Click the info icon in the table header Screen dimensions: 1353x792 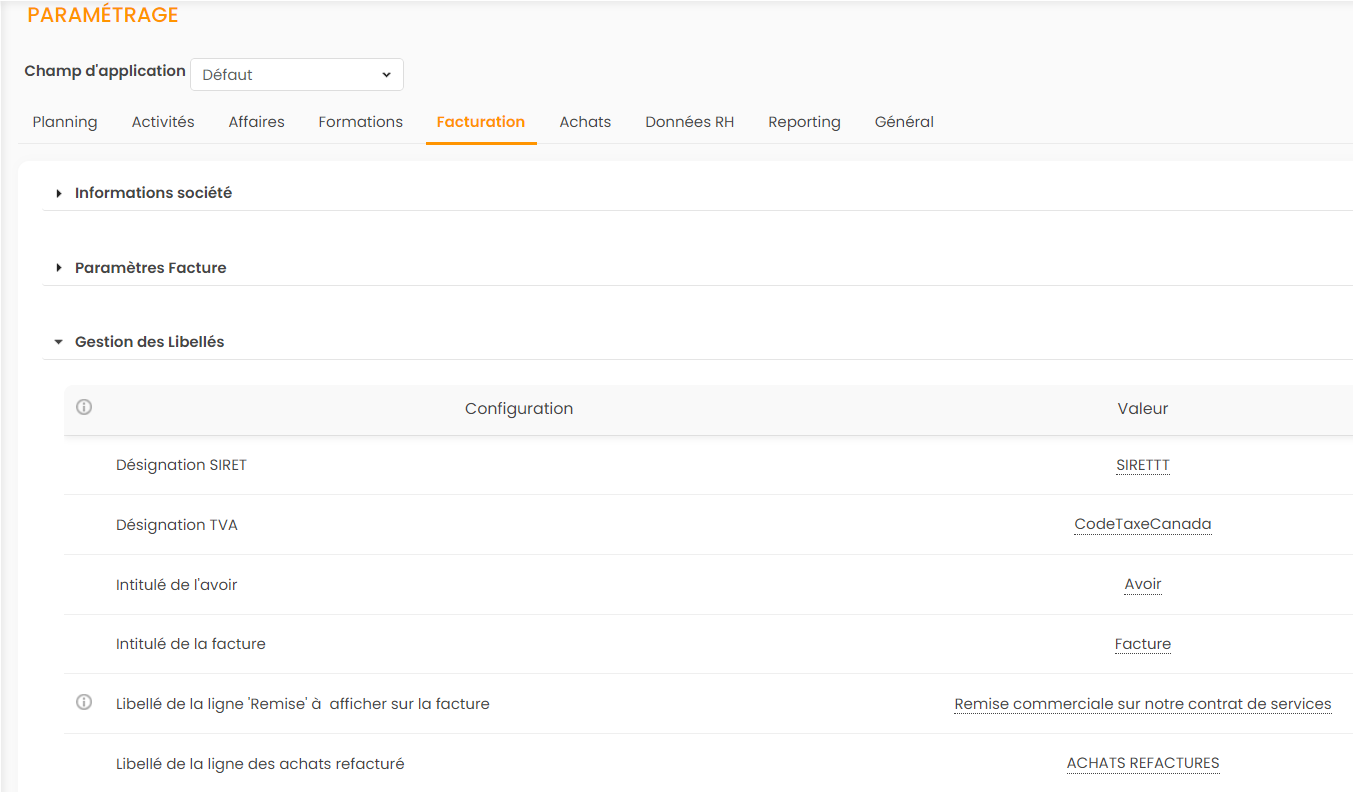pos(84,407)
